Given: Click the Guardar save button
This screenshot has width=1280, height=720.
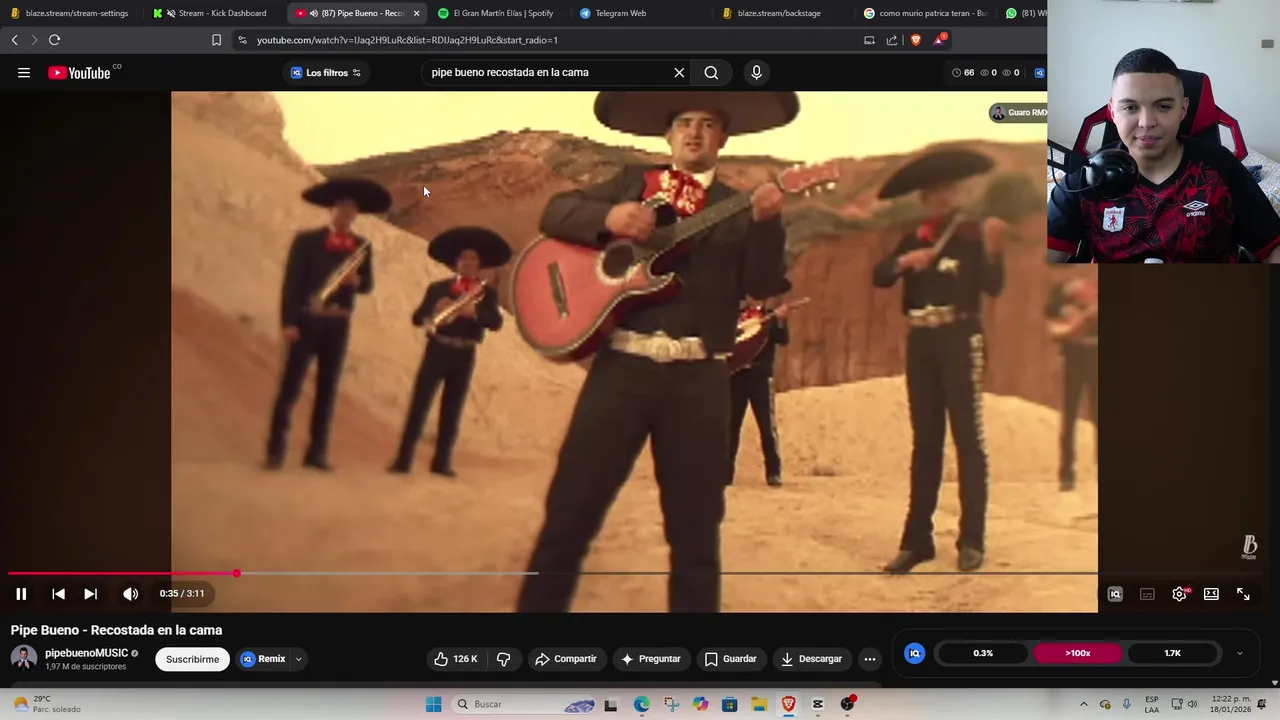Looking at the screenshot, I should tap(730, 659).
